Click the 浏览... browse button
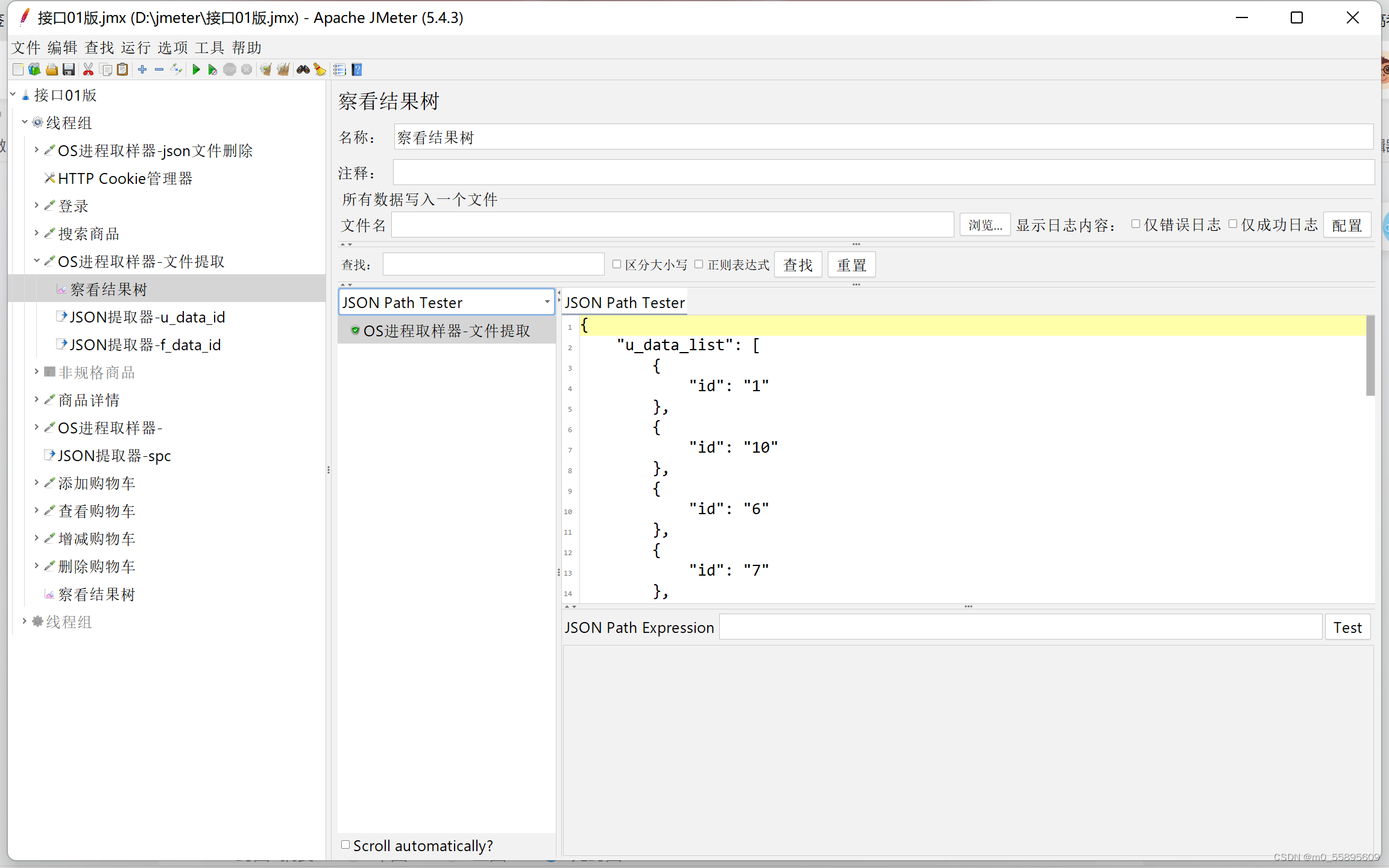The image size is (1389, 868). (984, 225)
